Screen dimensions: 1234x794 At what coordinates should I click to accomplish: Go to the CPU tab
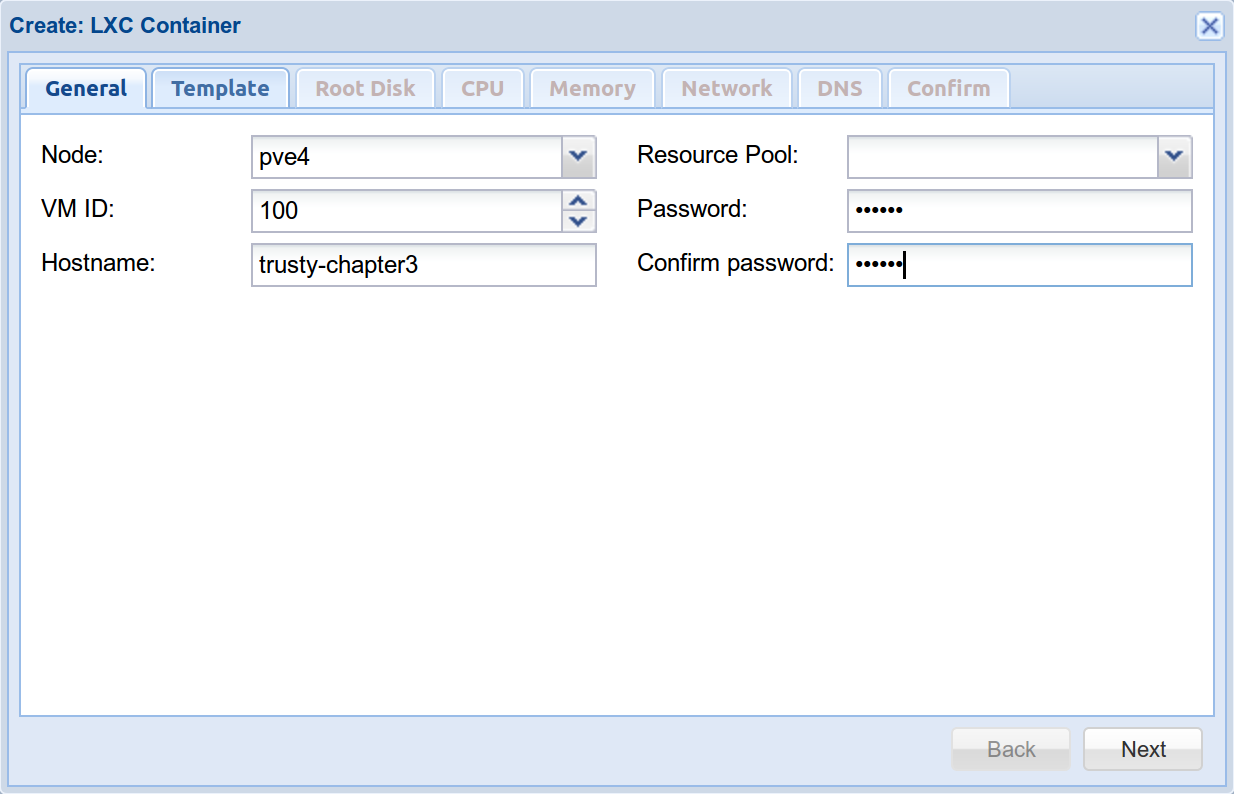pyautogui.click(x=482, y=88)
